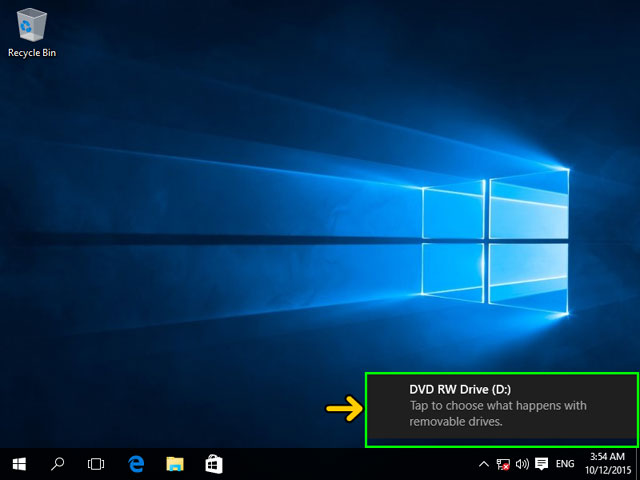
Task: Show hidden system tray icons
Action: click(484, 464)
